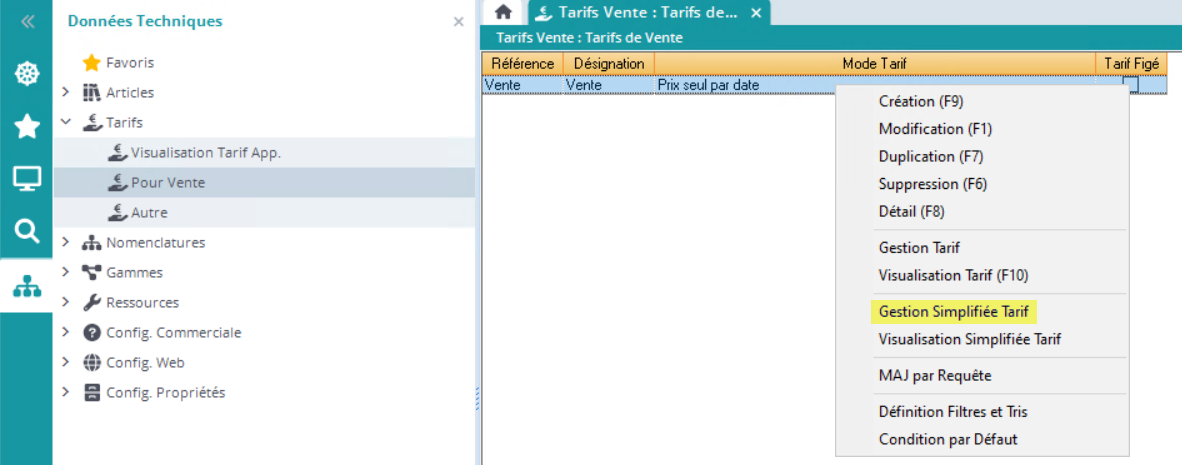The image size is (1182, 465).
Task: Expand the Nomenclatures tree node
Action: point(66,242)
